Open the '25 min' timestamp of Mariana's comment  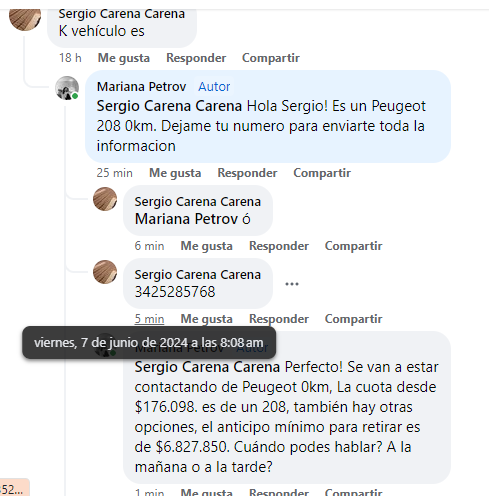(x=114, y=173)
